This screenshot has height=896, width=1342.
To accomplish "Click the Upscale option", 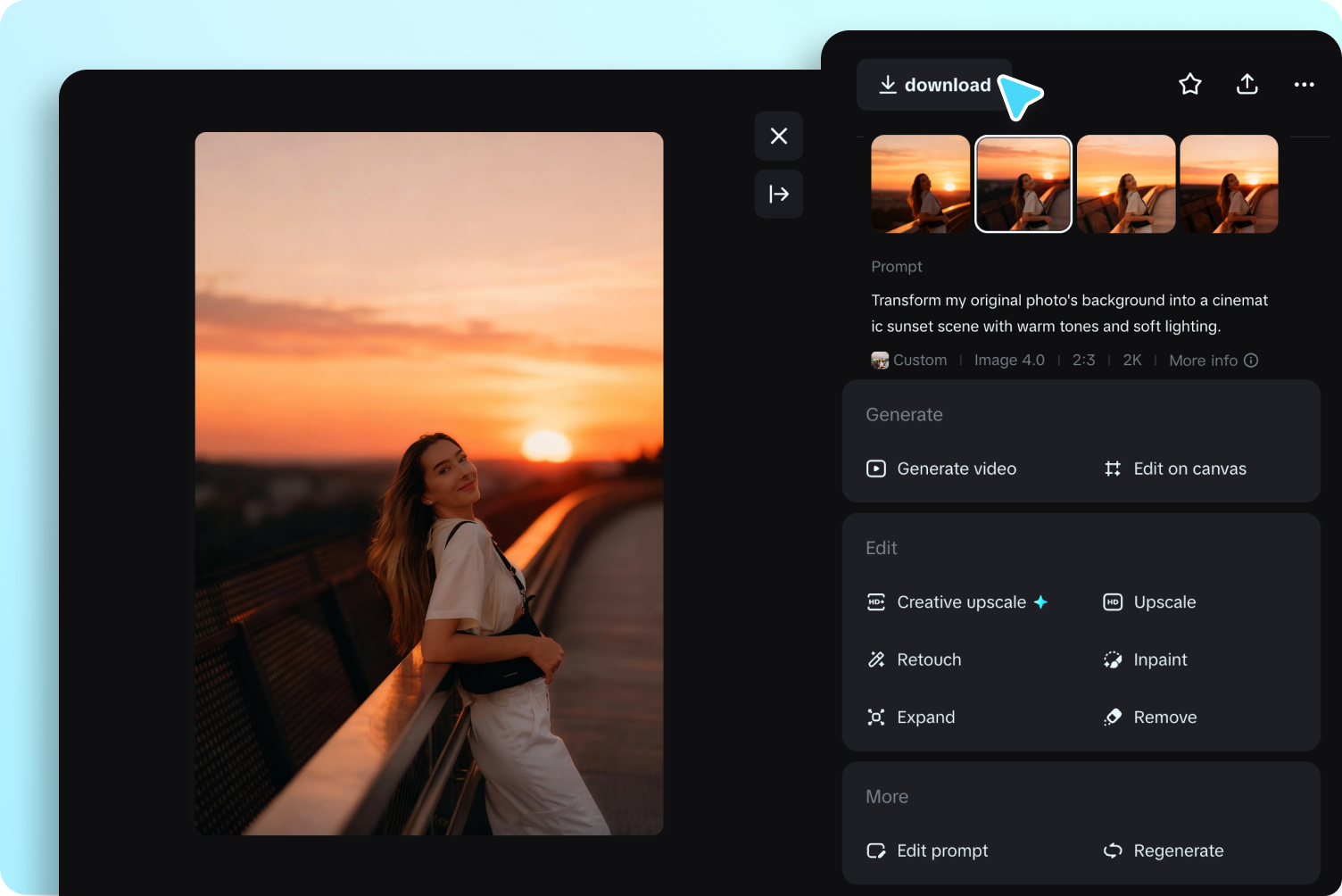I will [1149, 602].
